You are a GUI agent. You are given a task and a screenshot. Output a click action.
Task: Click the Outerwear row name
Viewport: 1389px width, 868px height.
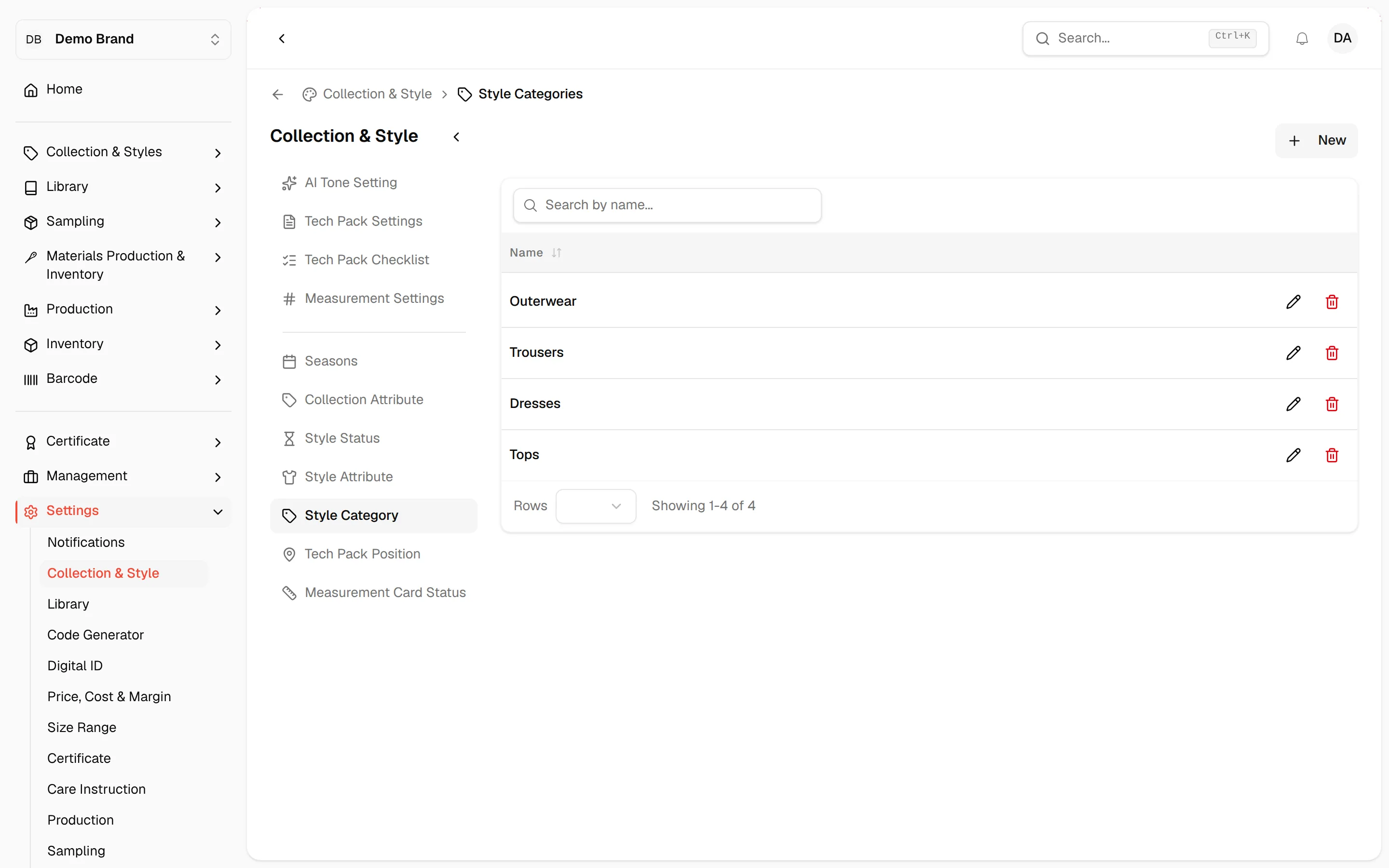click(543, 301)
